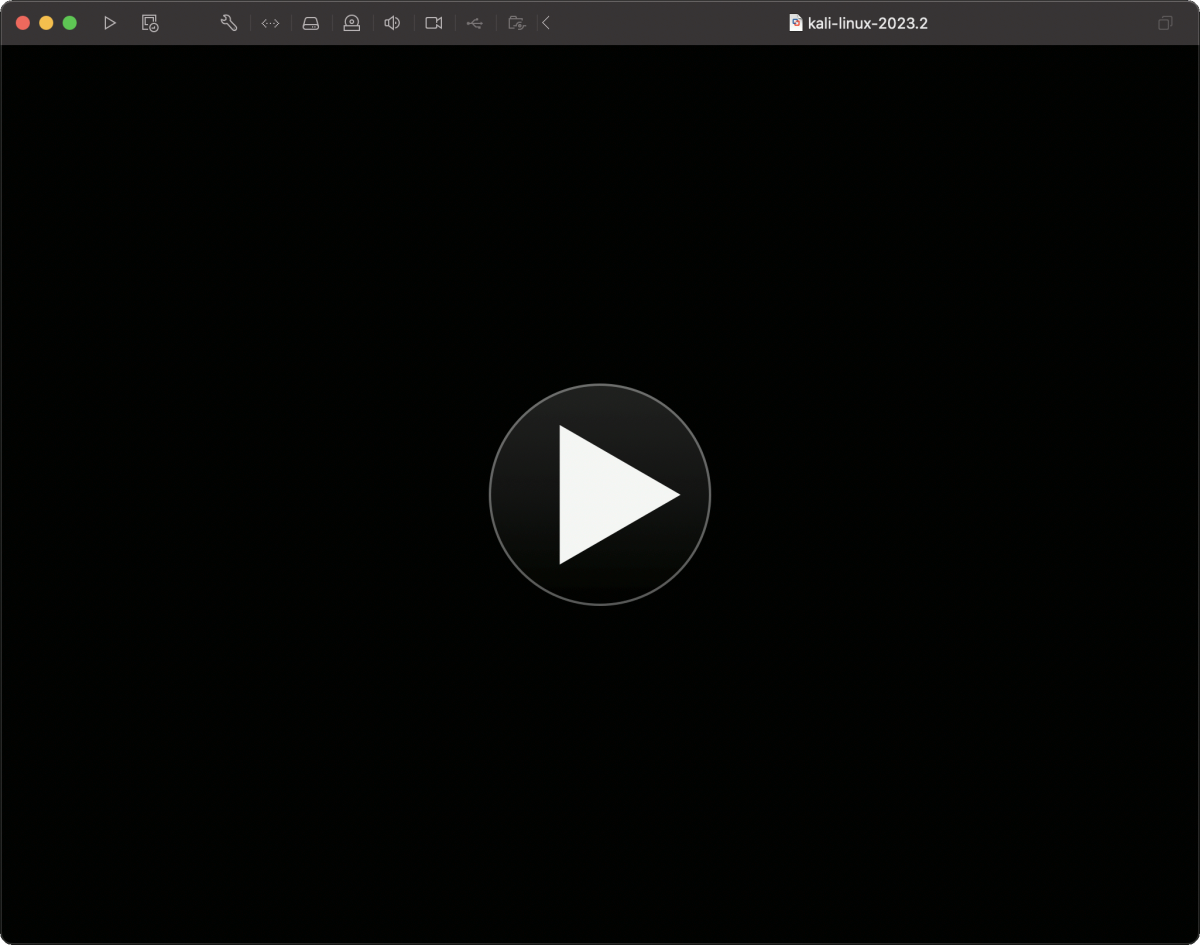
Task: Click the shared folders icon
Action: click(x=516, y=23)
